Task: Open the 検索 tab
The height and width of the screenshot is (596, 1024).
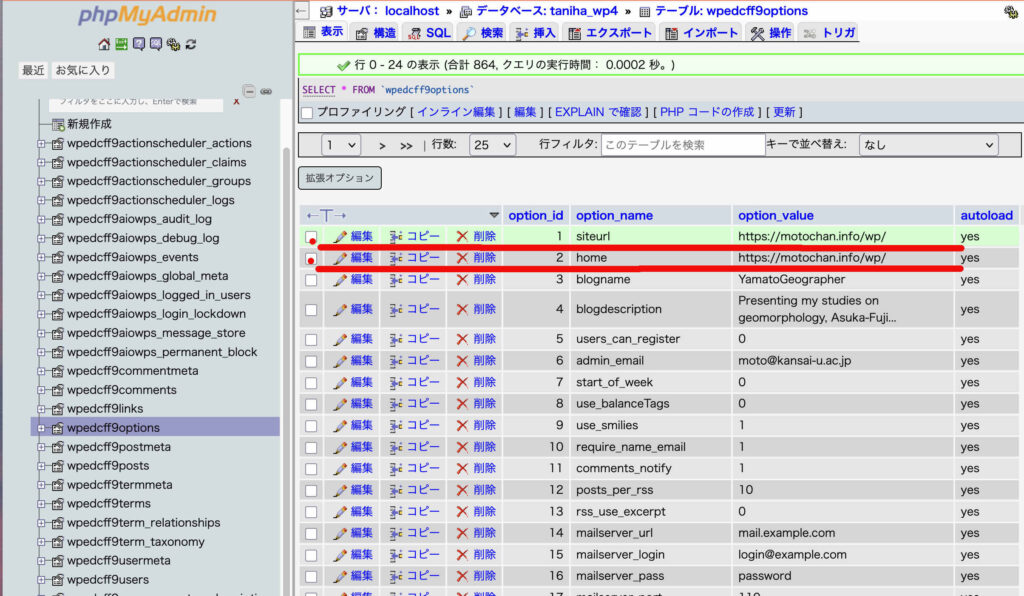Action: click(x=483, y=33)
